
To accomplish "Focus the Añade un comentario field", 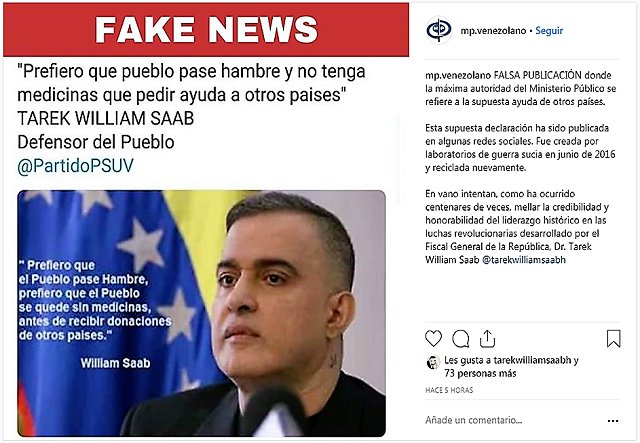I will pyautogui.click(x=473, y=420).
